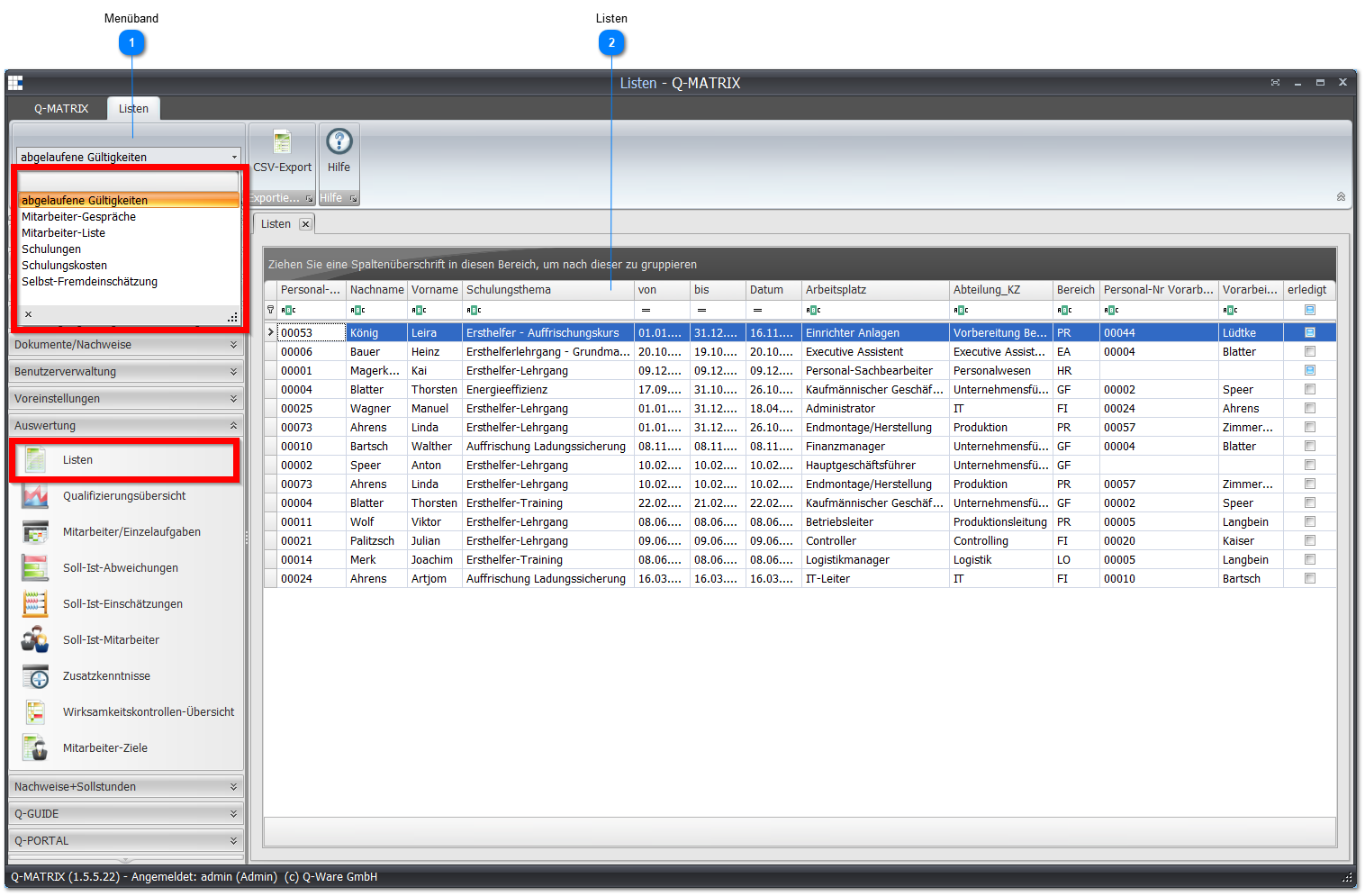Choose Mitarbeiter-Liste from the list
This screenshot has height=896, width=1365.
click(x=129, y=233)
